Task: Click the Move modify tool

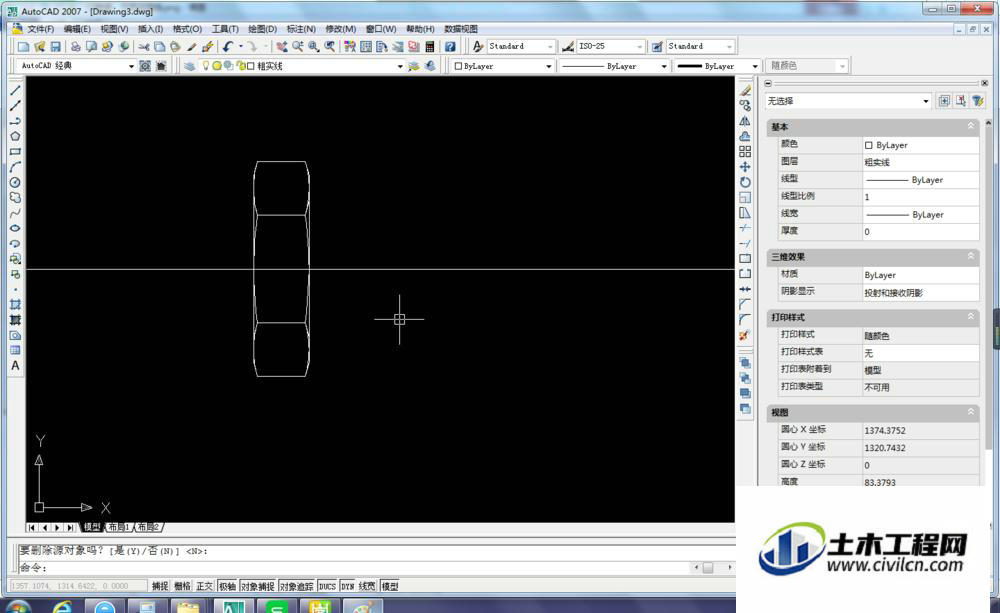Action: tap(745, 167)
